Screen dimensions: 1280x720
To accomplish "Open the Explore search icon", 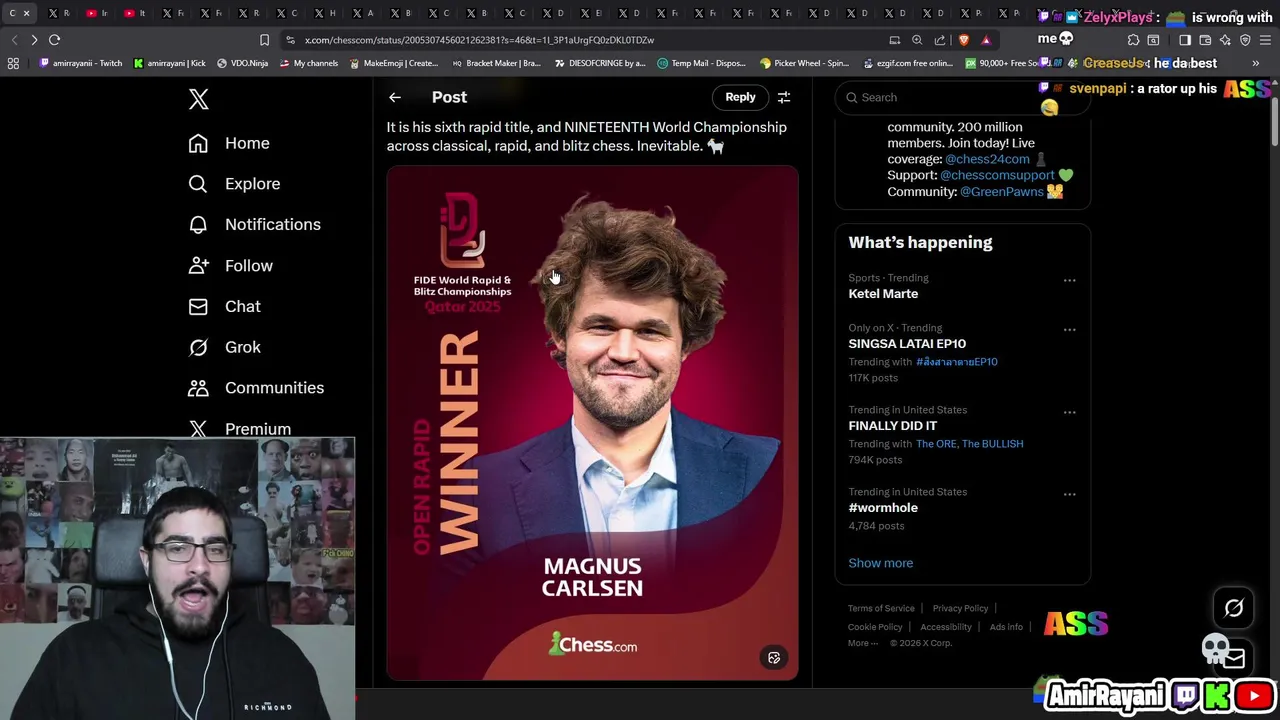I will (198, 184).
